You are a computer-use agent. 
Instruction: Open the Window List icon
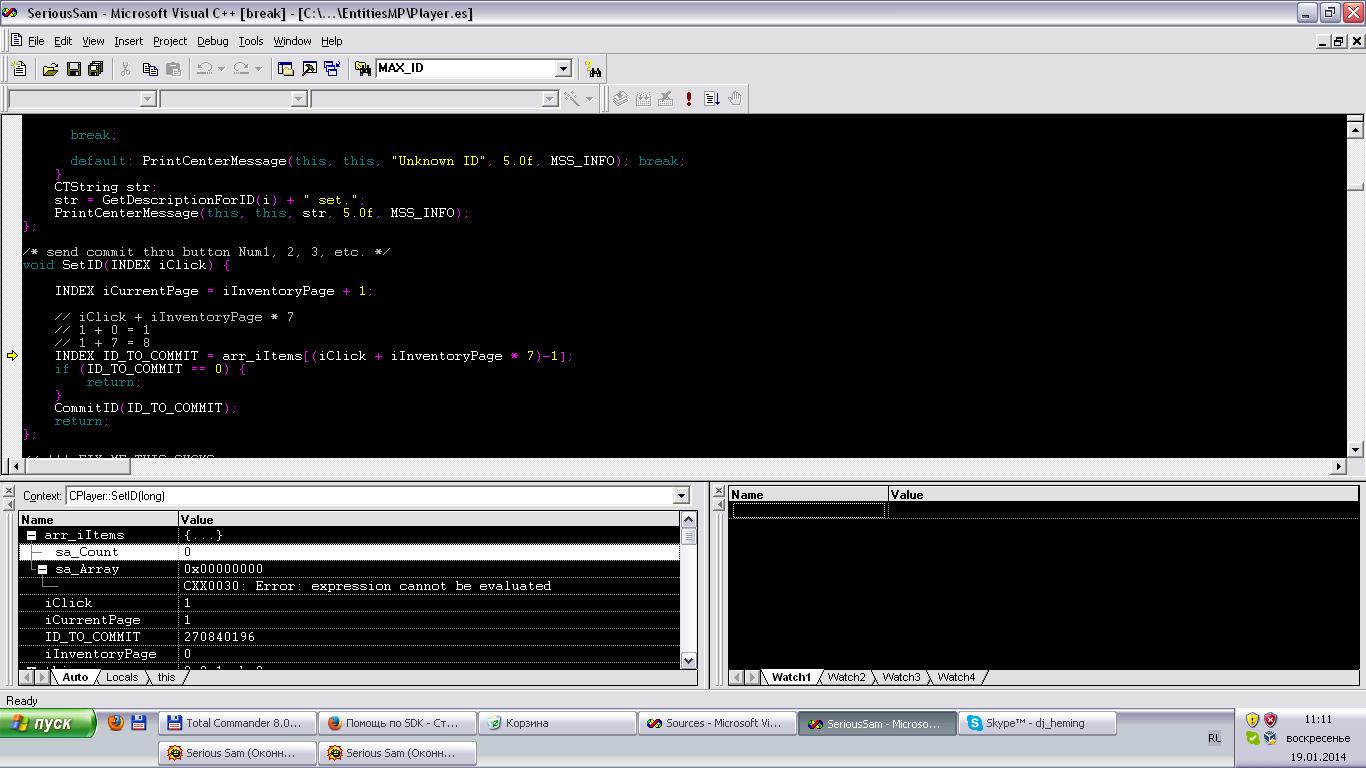(x=332, y=68)
